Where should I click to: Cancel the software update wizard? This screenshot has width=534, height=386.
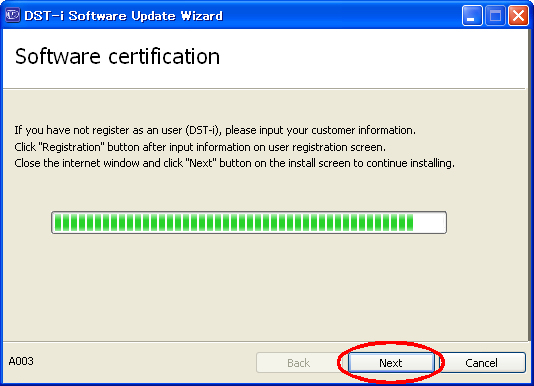point(482,362)
